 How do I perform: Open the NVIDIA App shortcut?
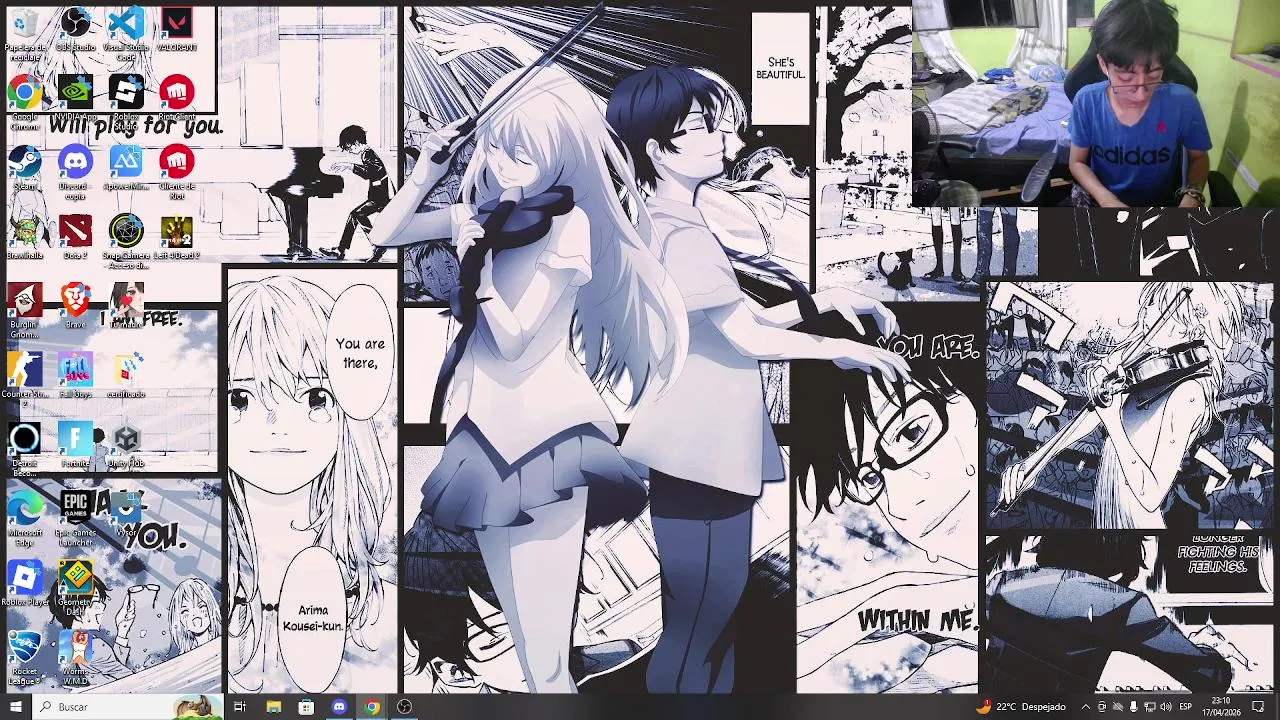coord(75,100)
